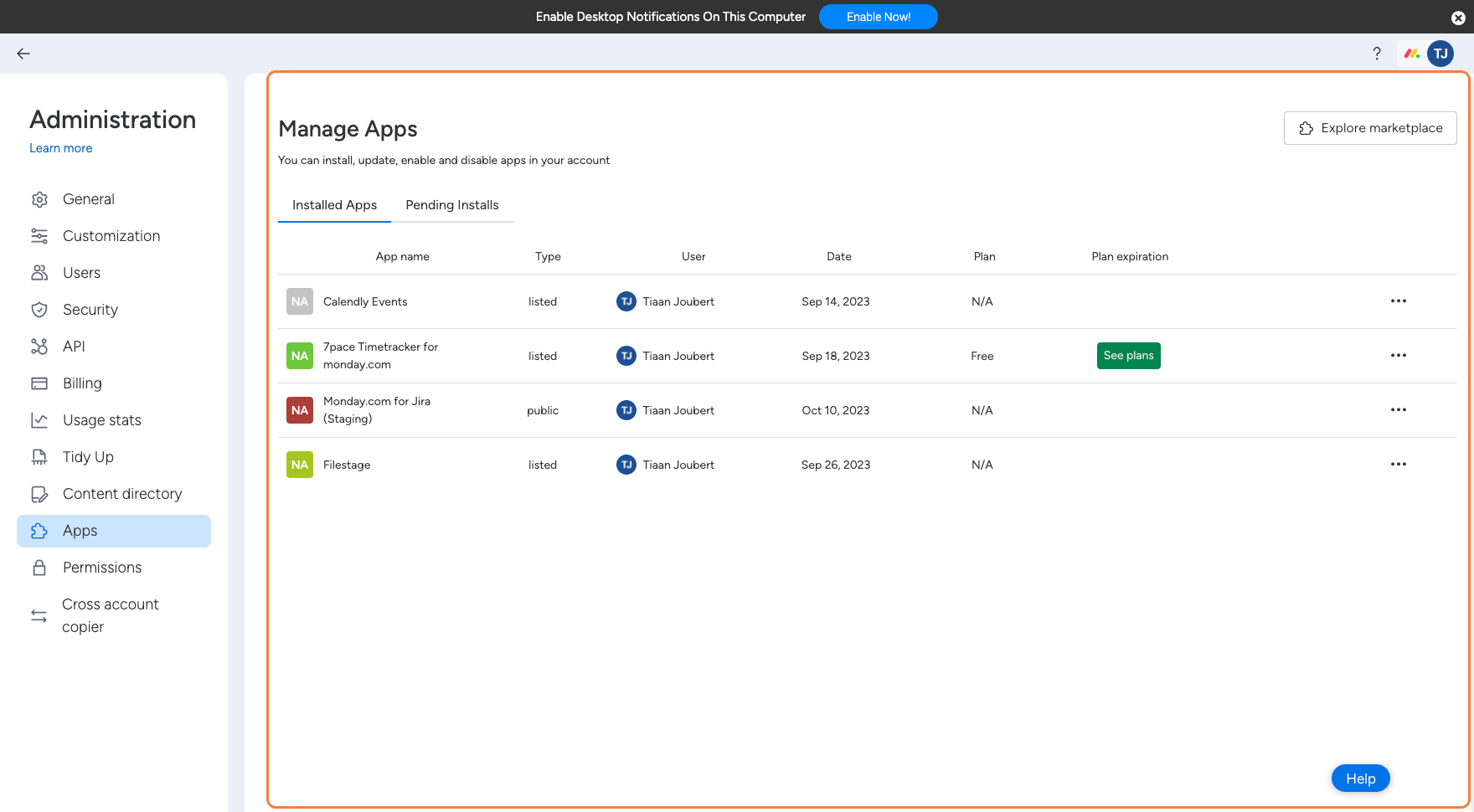Click the monday.com logo icon
This screenshot has width=1474, height=812.
[x=1412, y=54]
